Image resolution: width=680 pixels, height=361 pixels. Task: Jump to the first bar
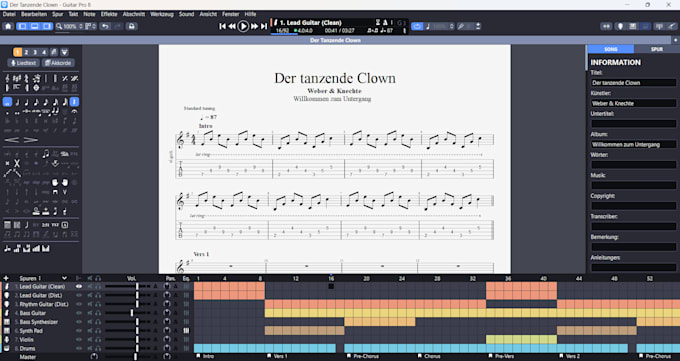click(222, 26)
